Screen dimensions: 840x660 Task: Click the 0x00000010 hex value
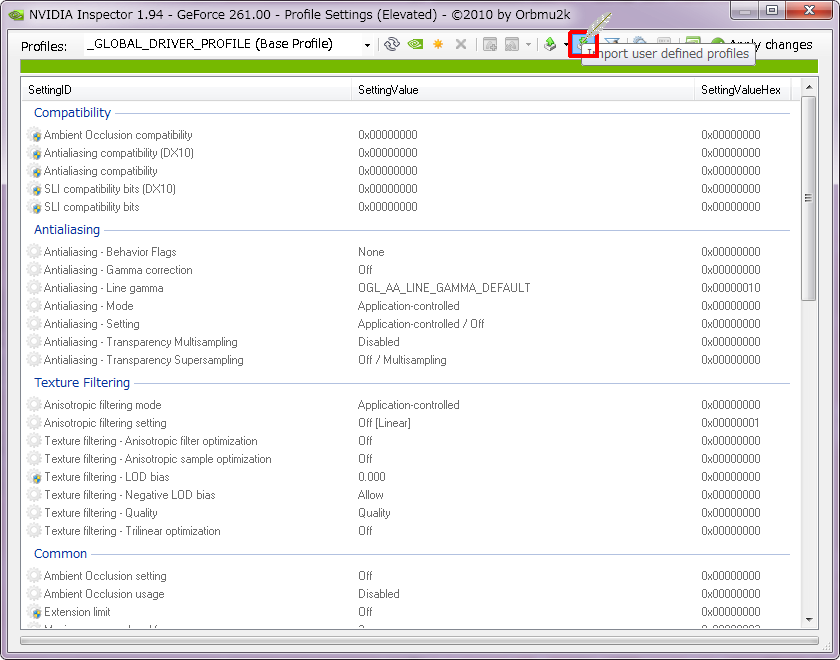731,288
